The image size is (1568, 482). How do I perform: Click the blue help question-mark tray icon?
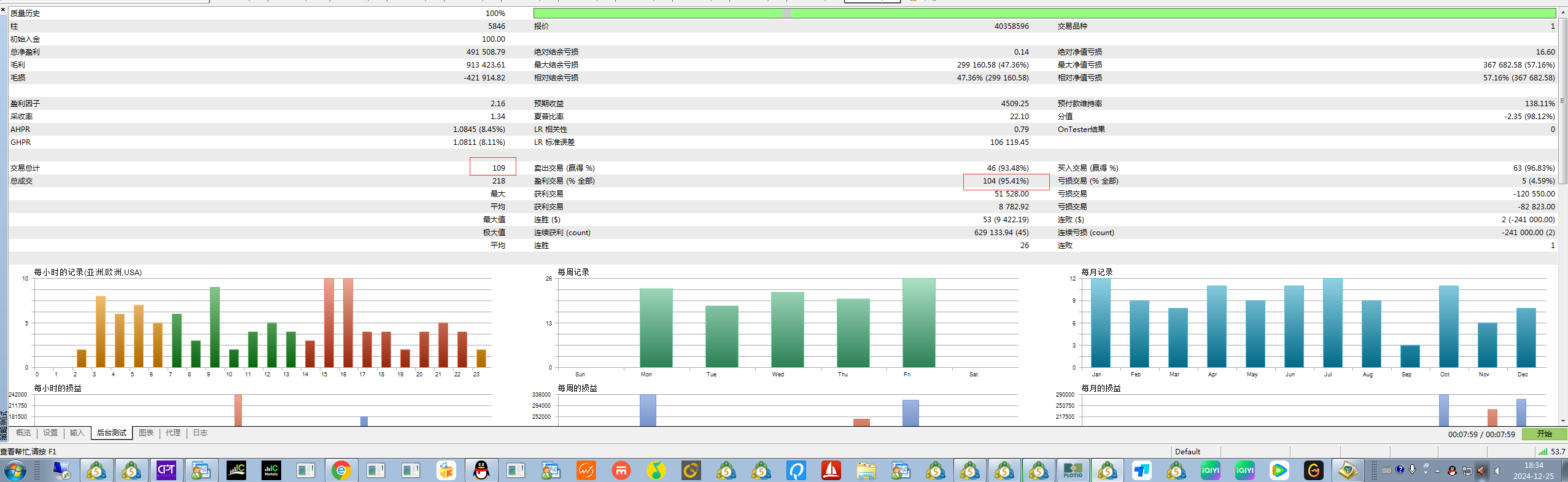point(1400,470)
